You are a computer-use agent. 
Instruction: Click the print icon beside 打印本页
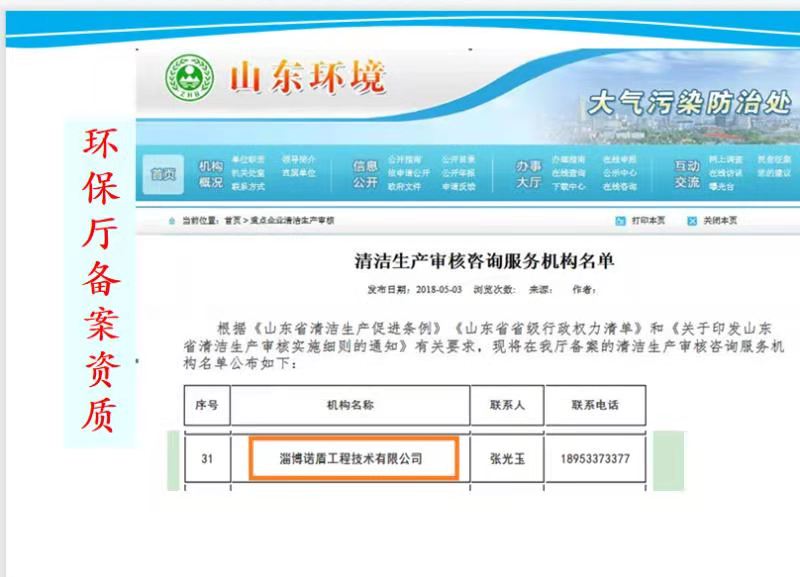click(x=621, y=221)
